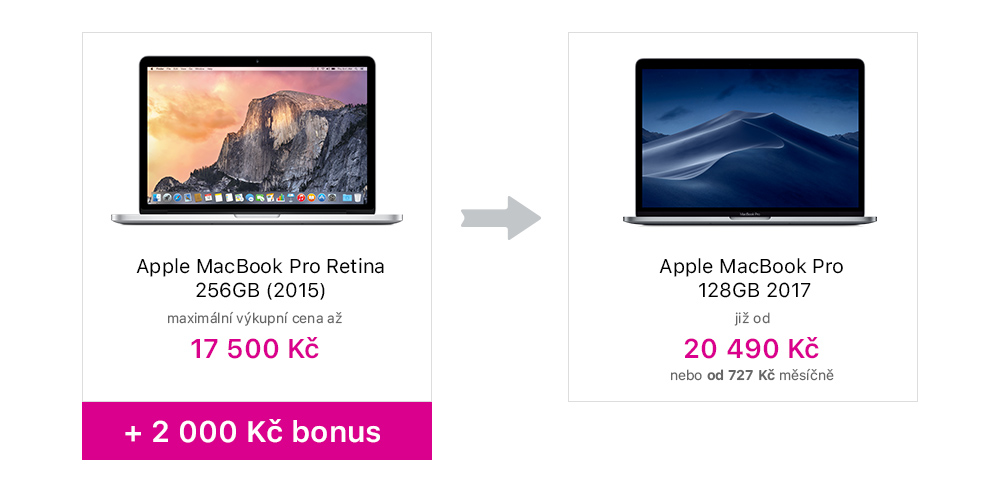998x493 pixels.
Task: Click the Launchpad rocket icon in dock
Action: tap(167, 198)
